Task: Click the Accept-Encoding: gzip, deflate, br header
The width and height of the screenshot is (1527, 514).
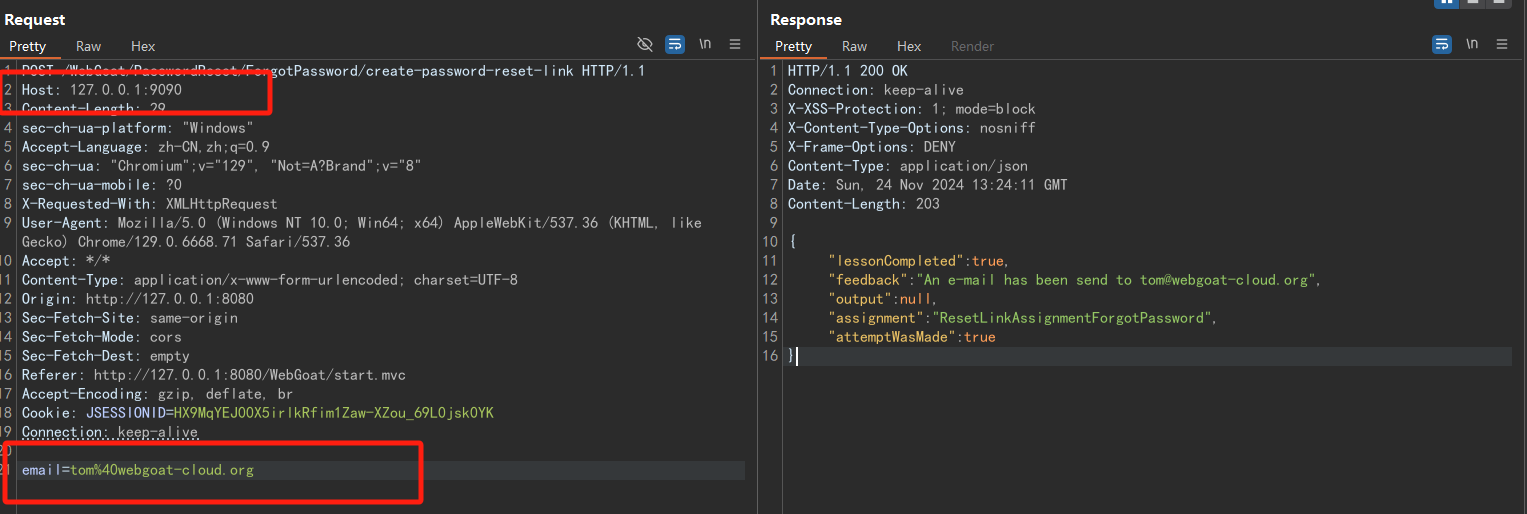Action: 158,394
